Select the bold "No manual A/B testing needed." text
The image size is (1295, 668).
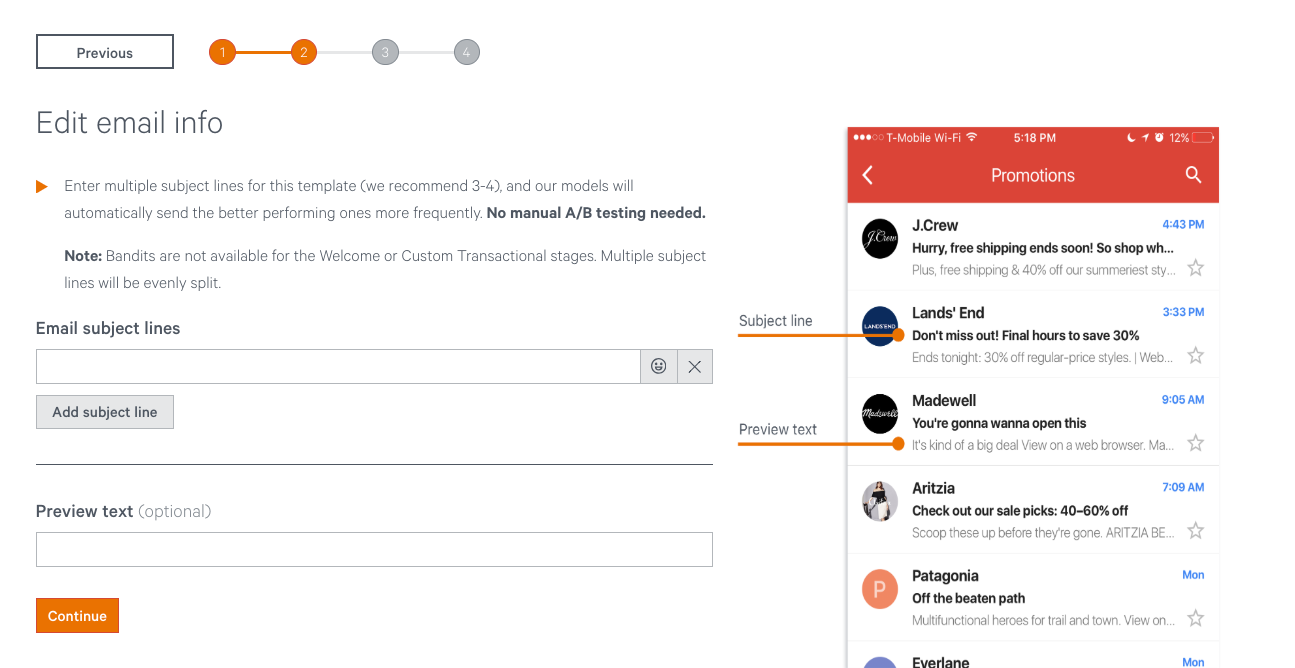(x=596, y=213)
